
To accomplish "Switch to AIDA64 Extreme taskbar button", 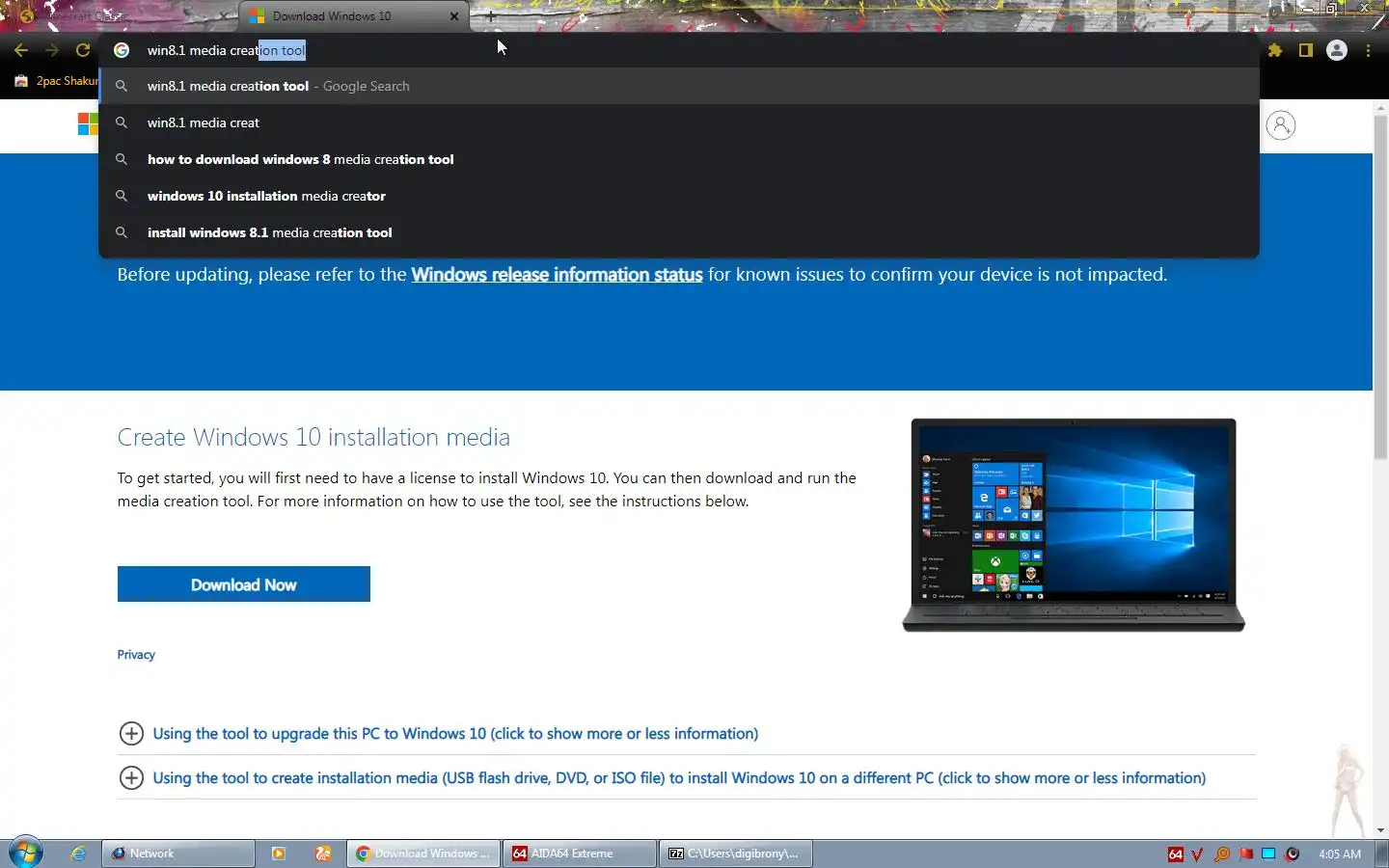I will [580, 854].
